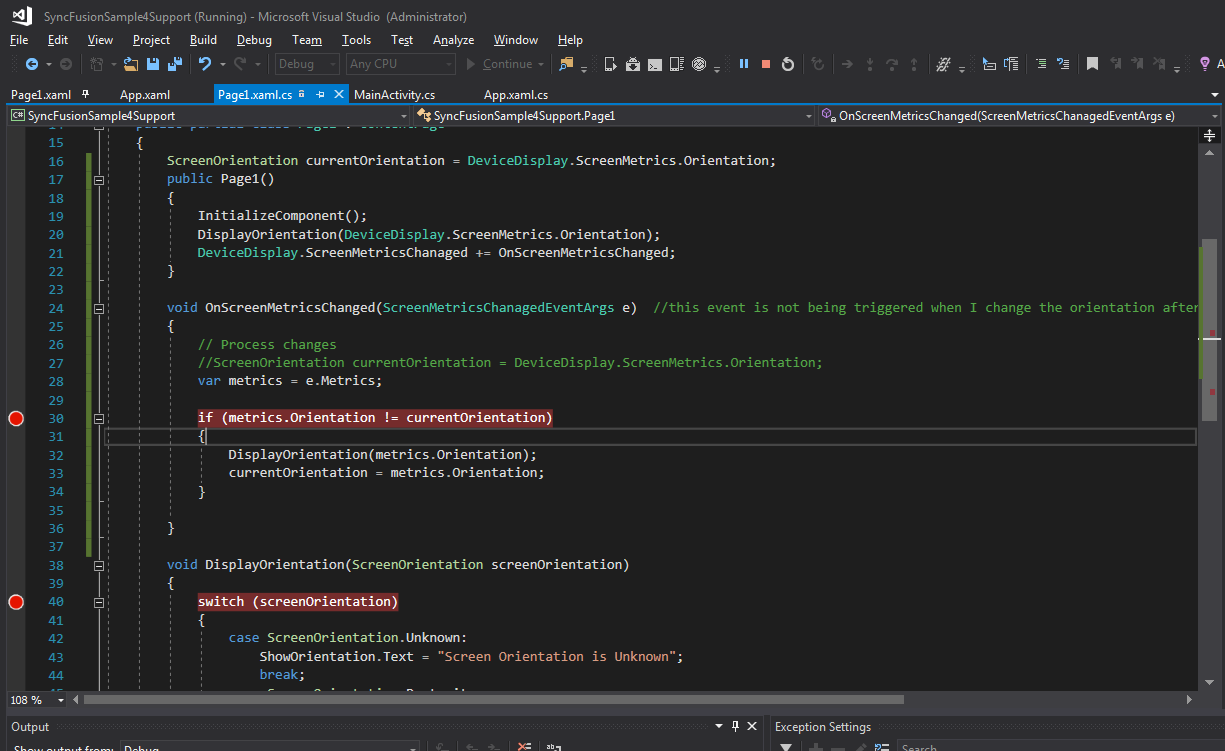Toggle a bookmark using the bookmark icon
Viewport: 1225px width, 751px height.
pos(1092,64)
